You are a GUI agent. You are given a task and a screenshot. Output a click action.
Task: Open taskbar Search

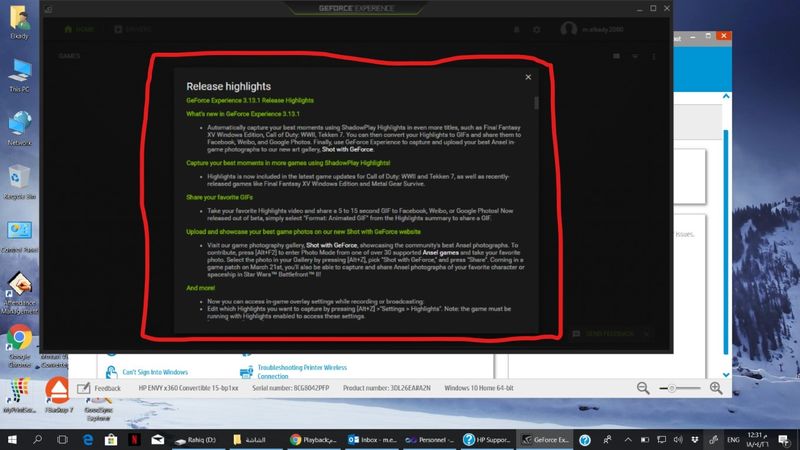(37, 439)
